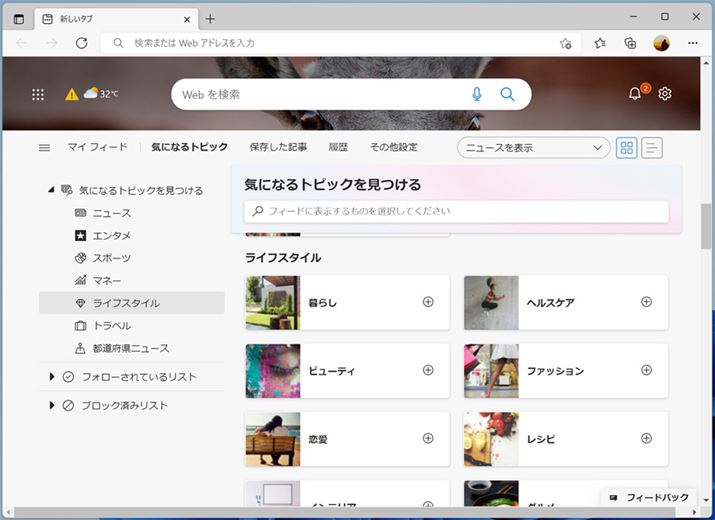Open the notifications bell icon
715x520 pixels.
(634, 94)
